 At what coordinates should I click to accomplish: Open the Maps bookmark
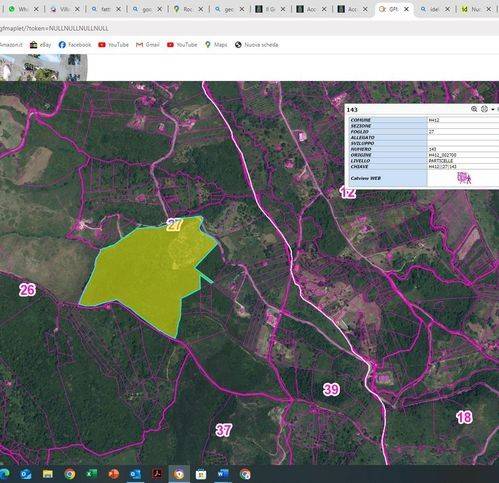pos(216,45)
